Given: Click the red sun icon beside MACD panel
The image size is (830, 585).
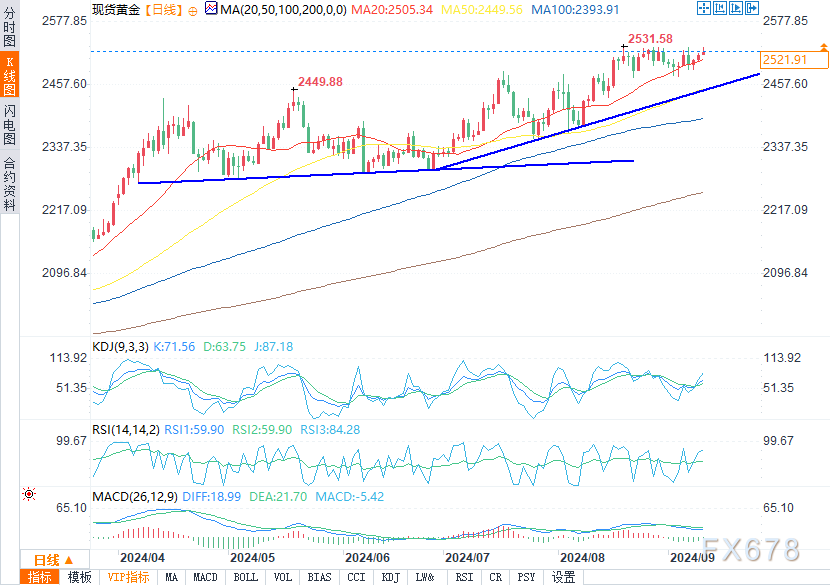Looking at the screenshot, I should coord(30,495).
